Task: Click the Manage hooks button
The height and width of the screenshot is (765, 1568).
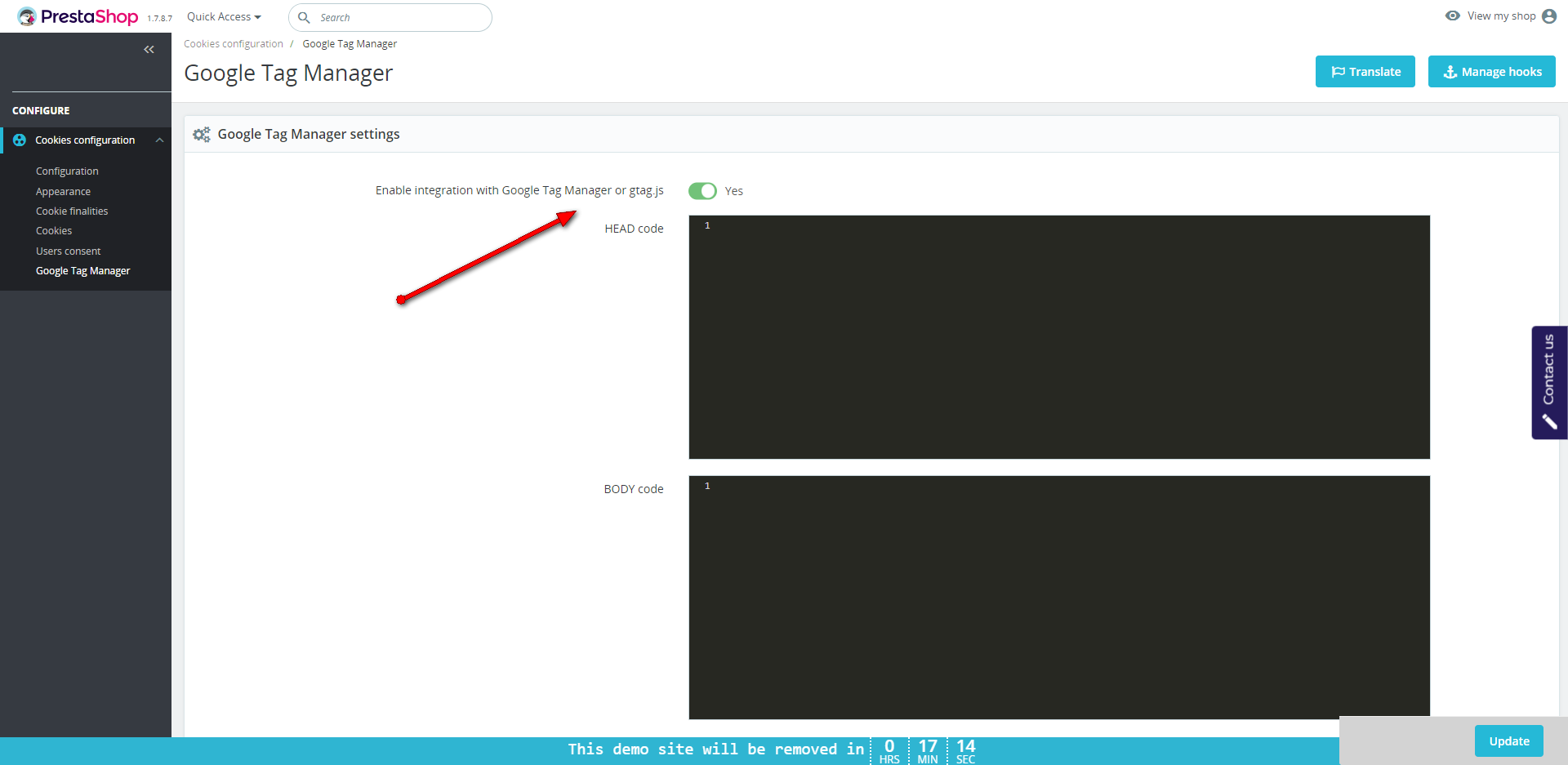Action: [x=1492, y=72]
